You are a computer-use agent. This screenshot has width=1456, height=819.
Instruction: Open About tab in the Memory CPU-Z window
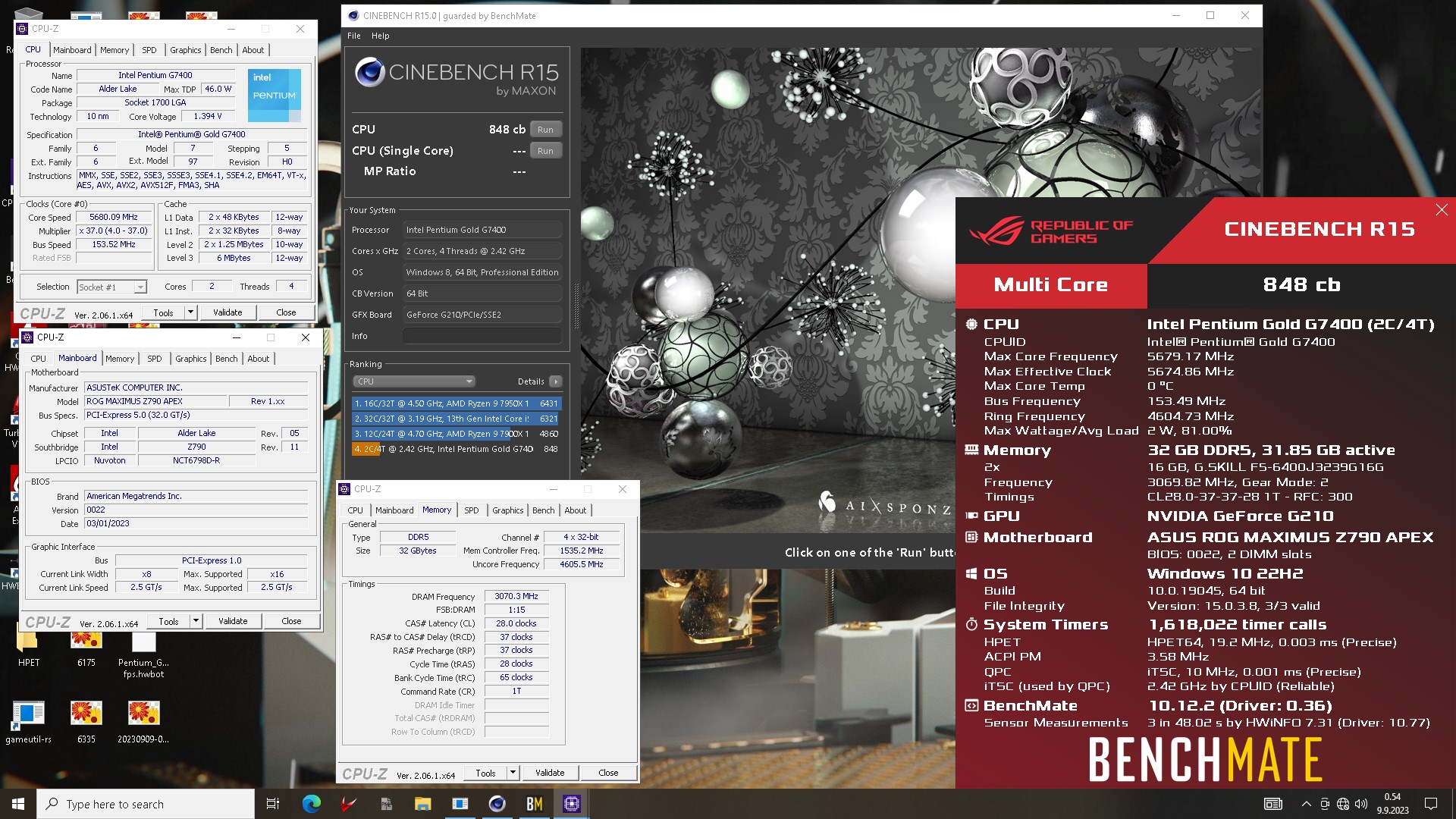575,510
